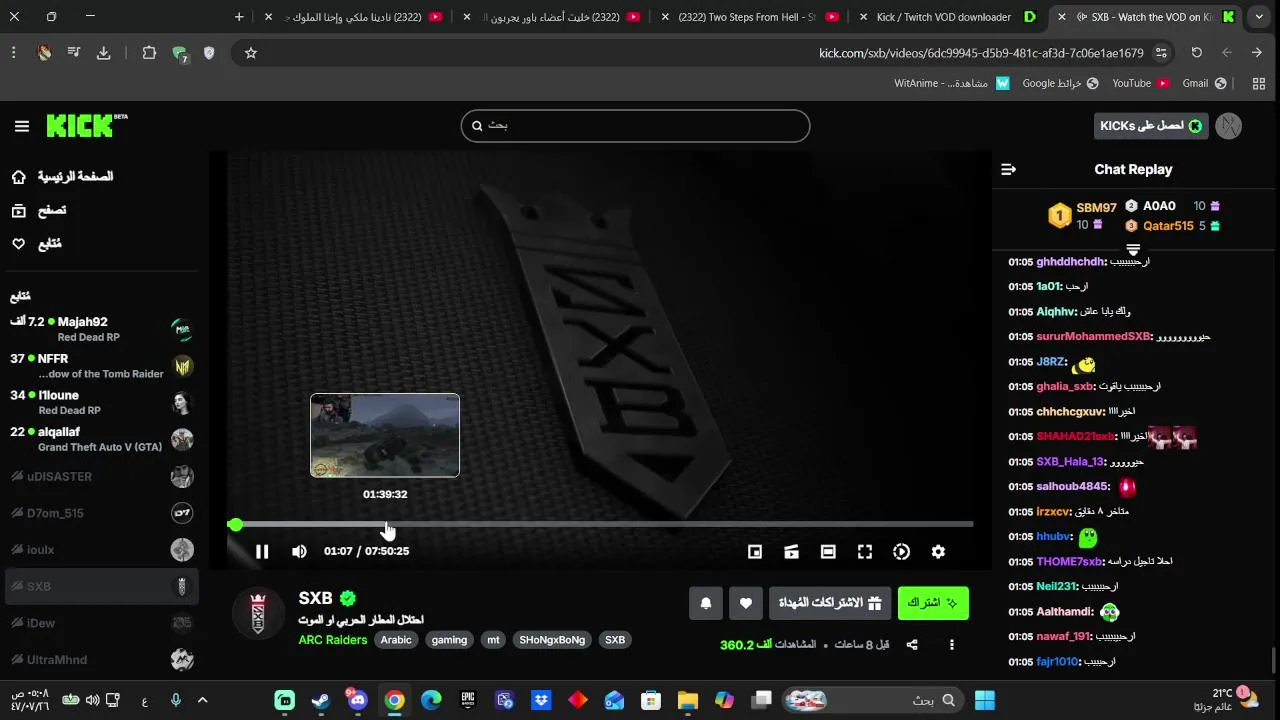Open a new browser tab
Viewport: 1280px width, 720px height.
(239, 17)
